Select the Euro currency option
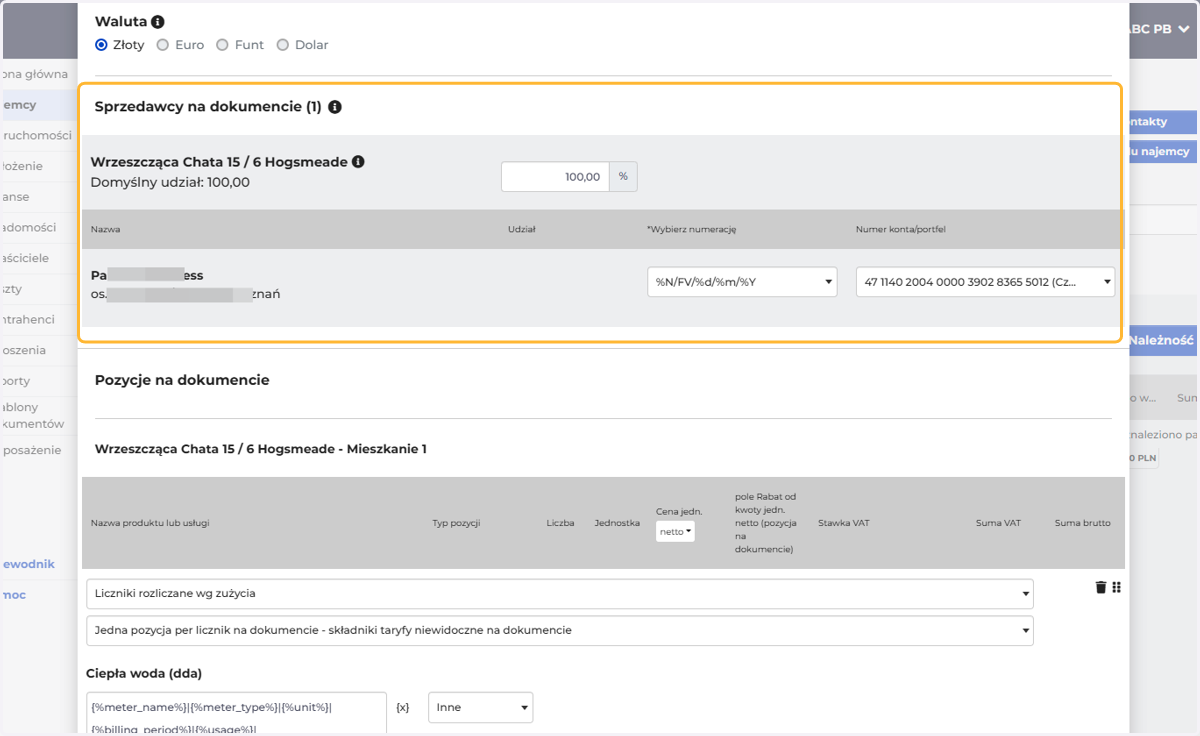The image size is (1200, 736). (163, 45)
